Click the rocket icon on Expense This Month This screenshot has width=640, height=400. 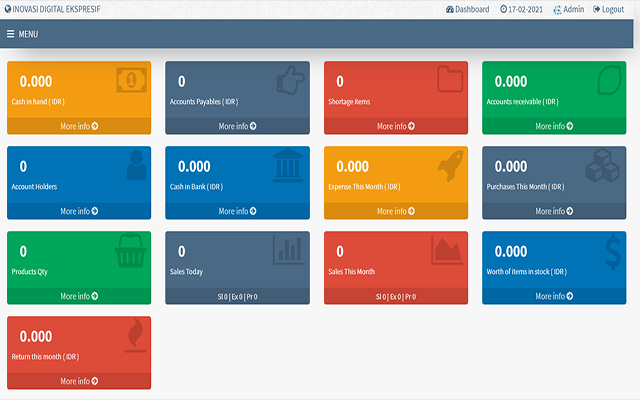450,165
